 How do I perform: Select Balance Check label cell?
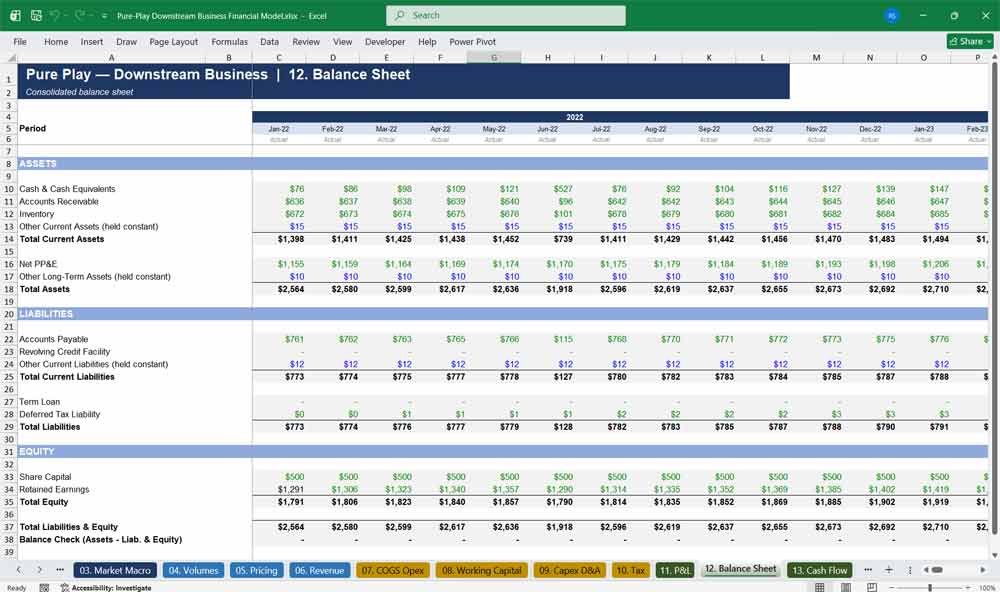pyautogui.click(x=101, y=540)
